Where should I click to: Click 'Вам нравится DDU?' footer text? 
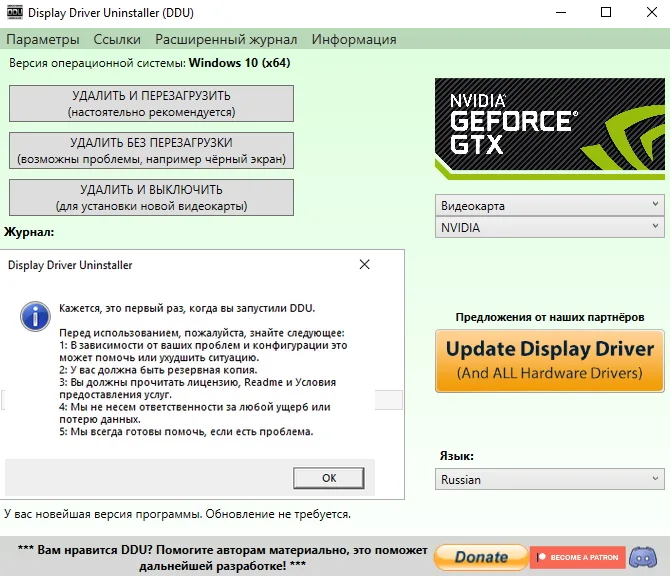tap(223, 558)
